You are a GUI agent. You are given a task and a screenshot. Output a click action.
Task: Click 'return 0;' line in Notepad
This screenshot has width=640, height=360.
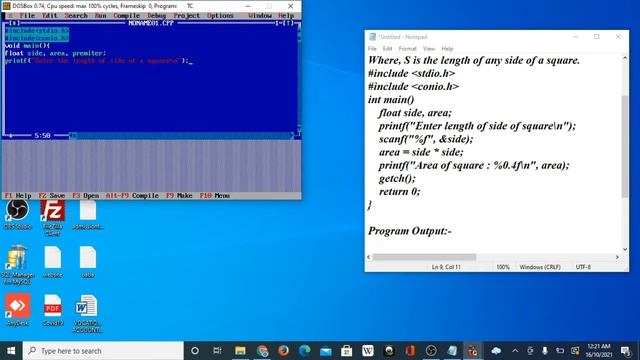(x=399, y=191)
